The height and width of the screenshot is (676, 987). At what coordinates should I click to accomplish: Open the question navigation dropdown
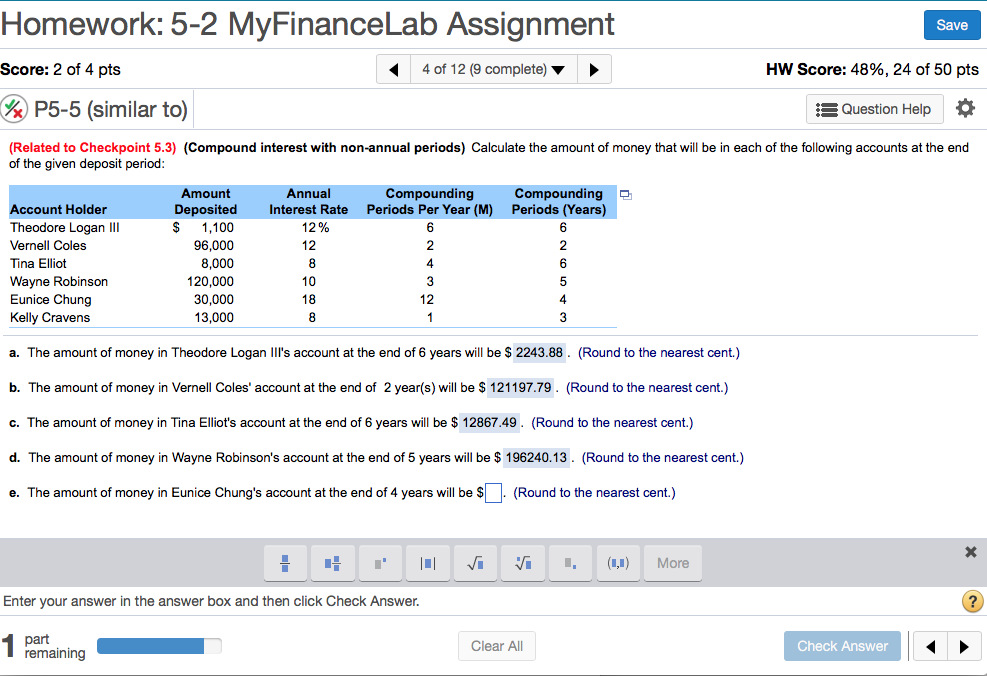point(493,69)
